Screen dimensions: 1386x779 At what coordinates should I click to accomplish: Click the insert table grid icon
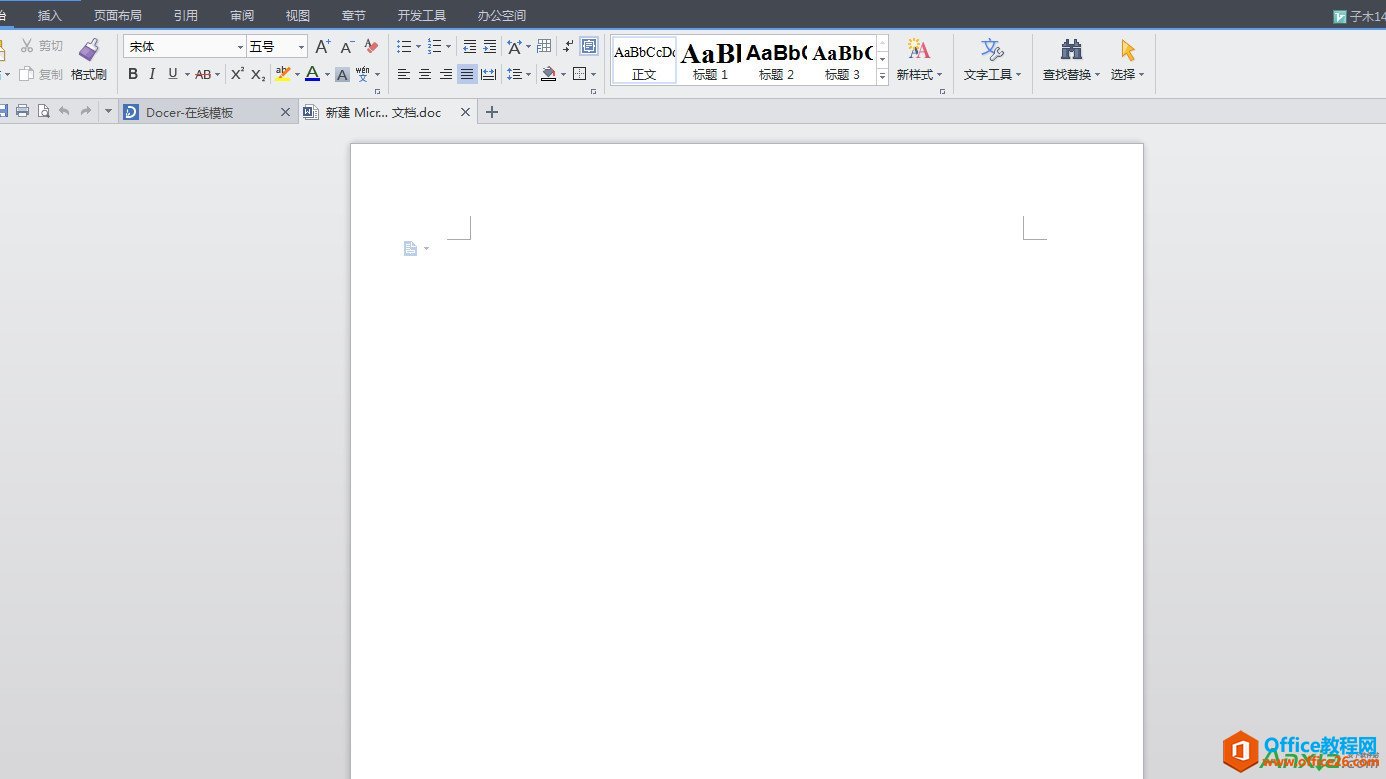[x=544, y=46]
